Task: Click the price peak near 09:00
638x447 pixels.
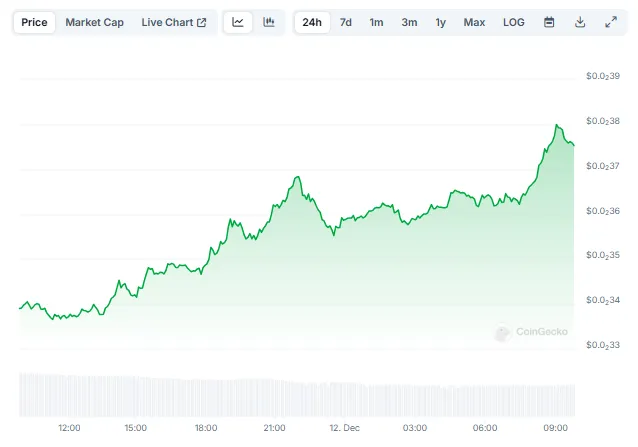Action: (558, 126)
